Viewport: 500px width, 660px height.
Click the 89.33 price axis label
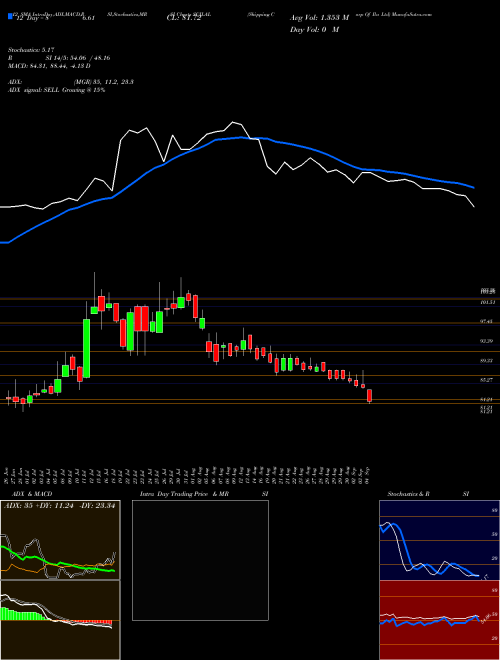point(486,361)
